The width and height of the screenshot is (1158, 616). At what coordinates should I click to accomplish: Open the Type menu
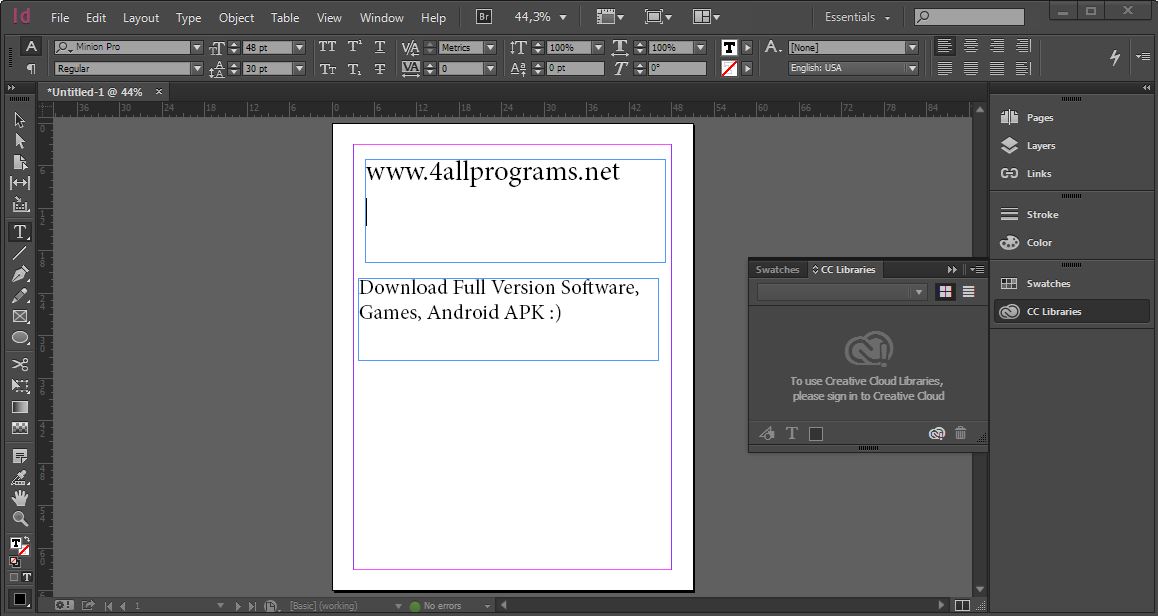[x=188, y=18]
